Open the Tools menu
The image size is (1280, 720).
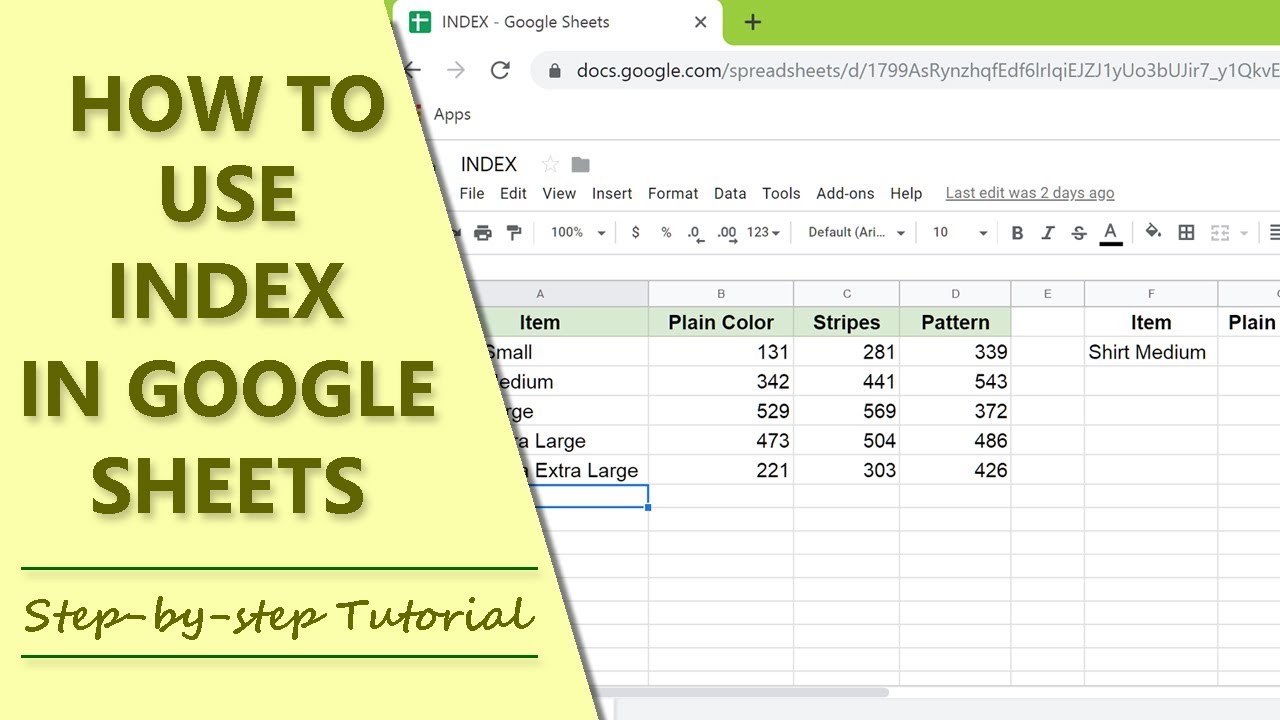pos(781,193)
